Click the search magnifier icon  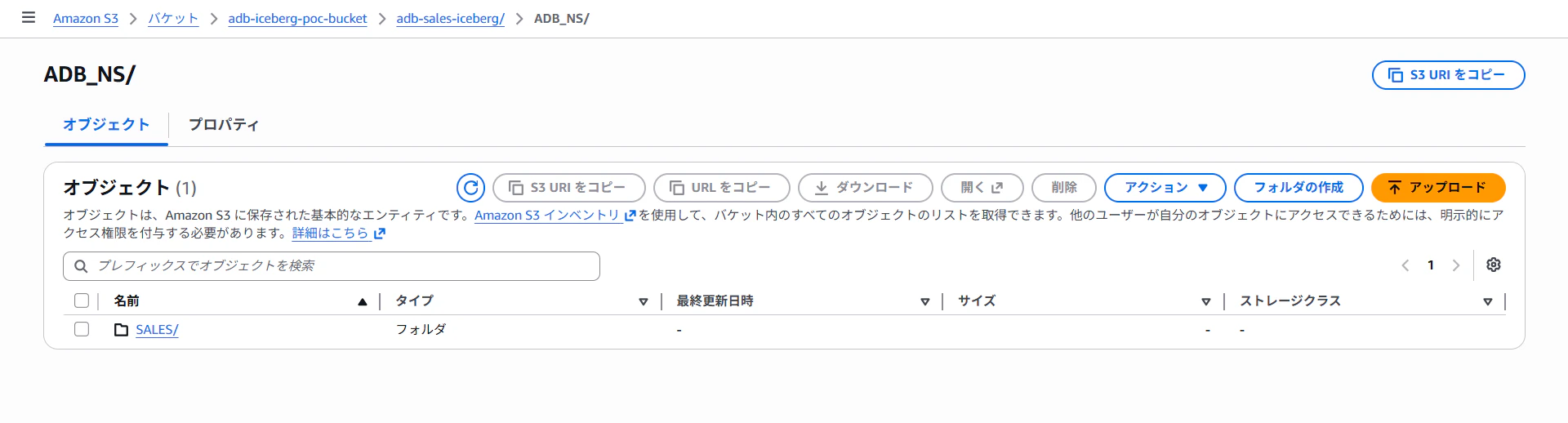pyautogui.click(x=81, y=266)
